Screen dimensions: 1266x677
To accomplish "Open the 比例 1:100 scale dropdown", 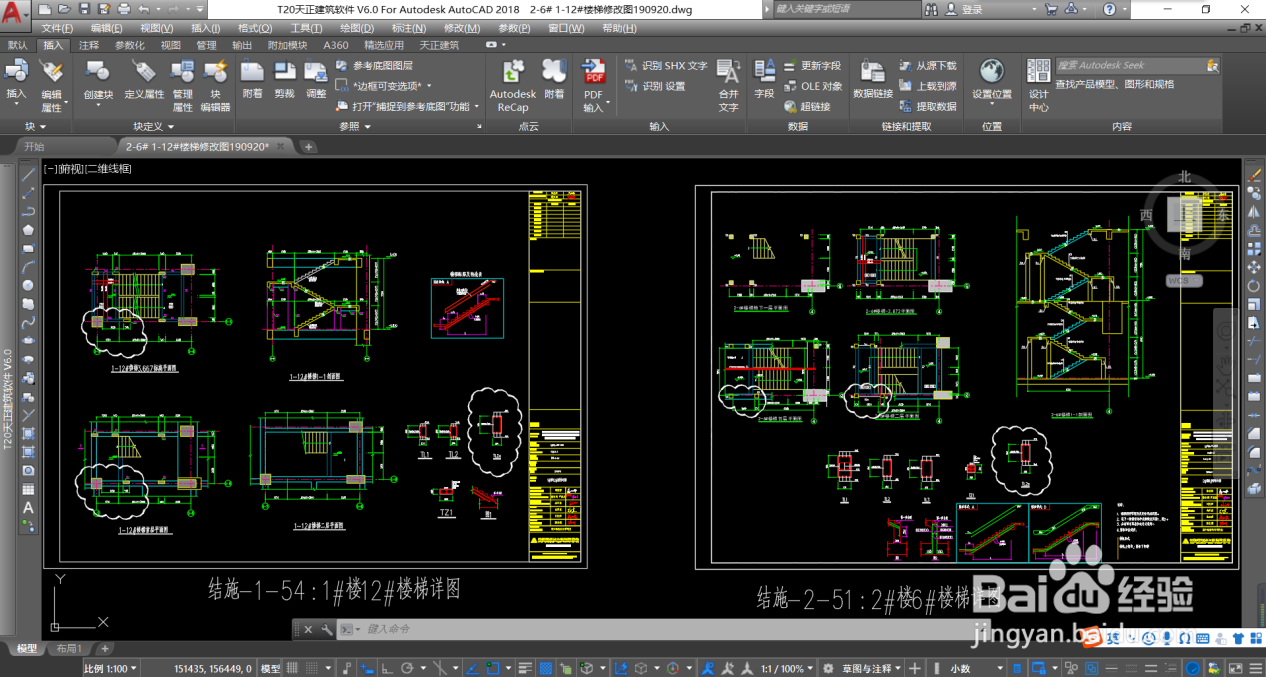I will (112, 668).
